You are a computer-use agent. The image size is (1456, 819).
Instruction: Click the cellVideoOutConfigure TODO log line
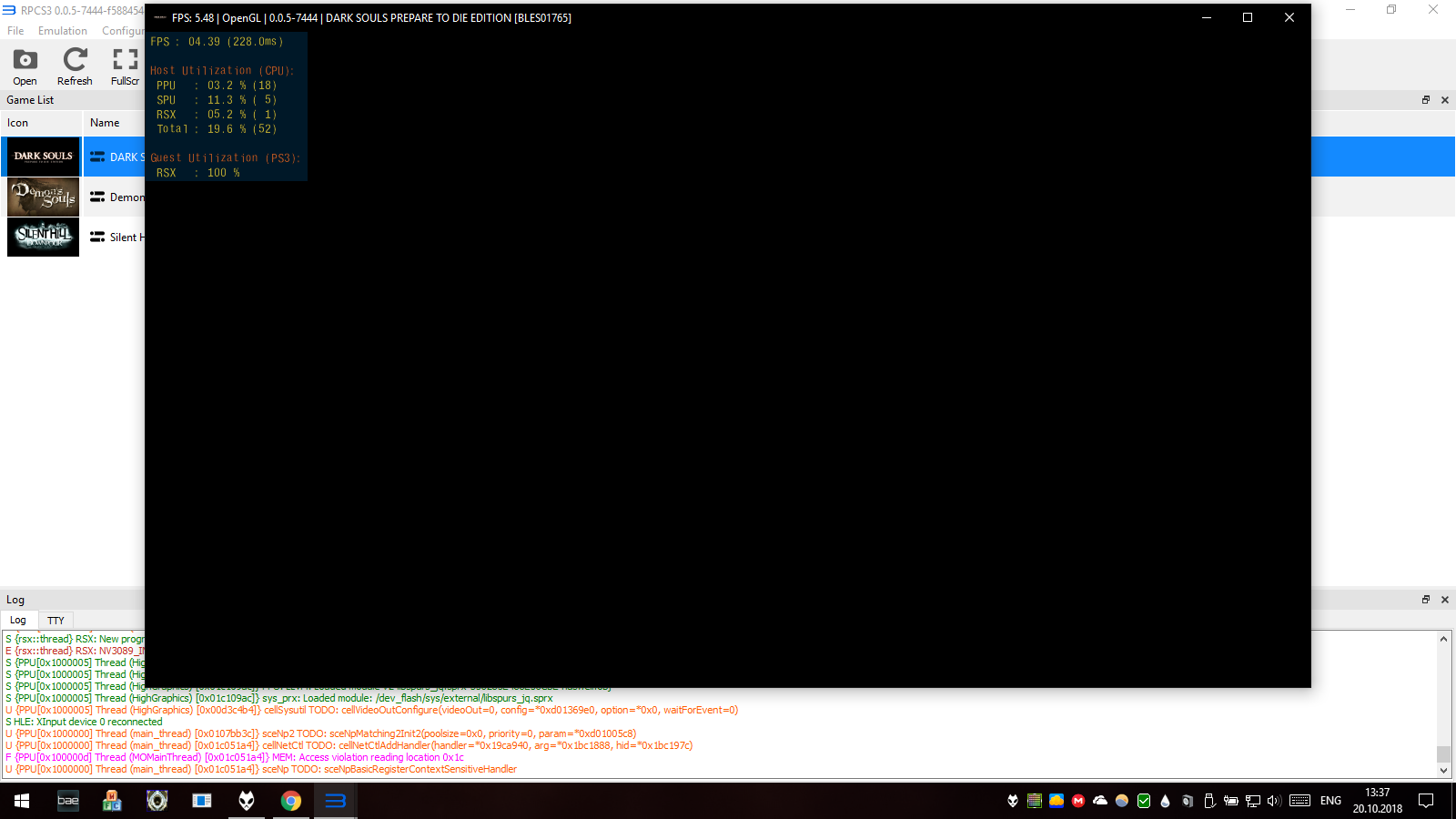pyautogui.click(x=371, y=710)
